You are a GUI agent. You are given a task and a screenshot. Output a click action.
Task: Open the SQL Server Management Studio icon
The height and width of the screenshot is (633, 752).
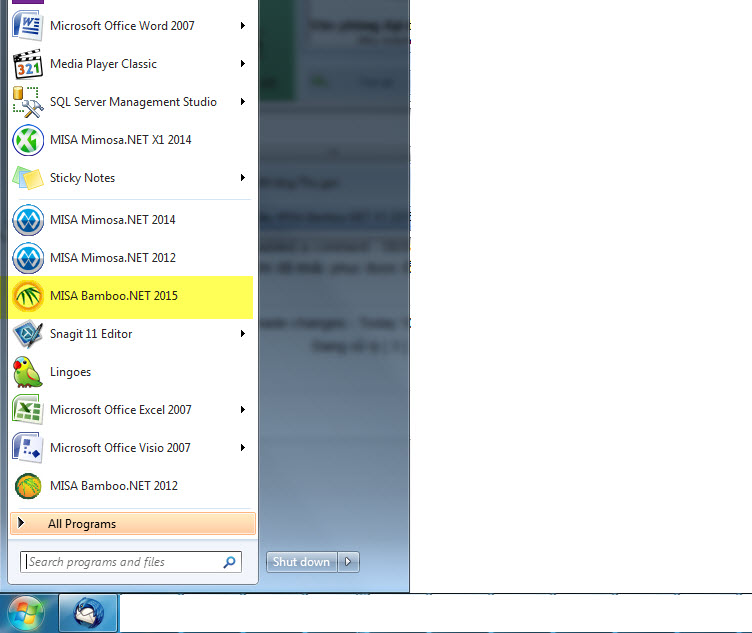pyautogui.click(x=27, y=102)
